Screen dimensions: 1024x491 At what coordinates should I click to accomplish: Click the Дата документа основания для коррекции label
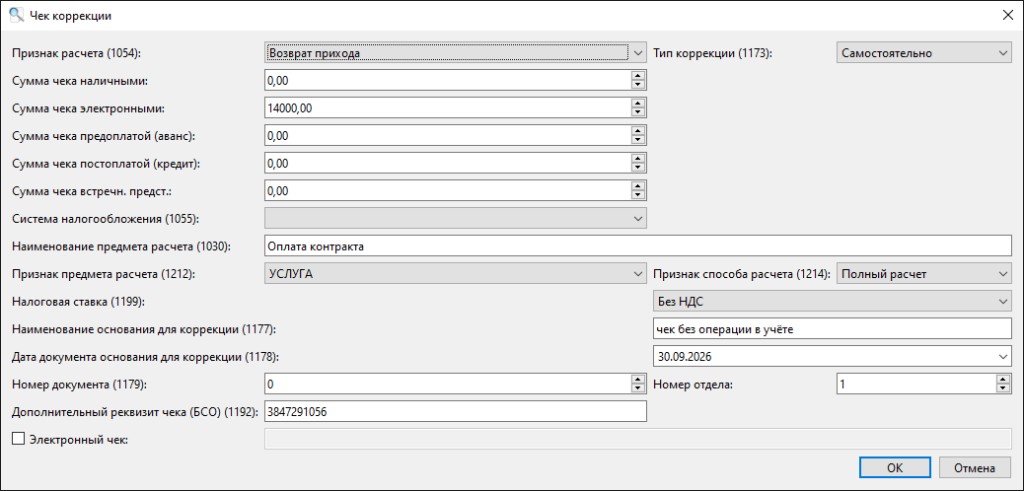(x=146, y=356)
